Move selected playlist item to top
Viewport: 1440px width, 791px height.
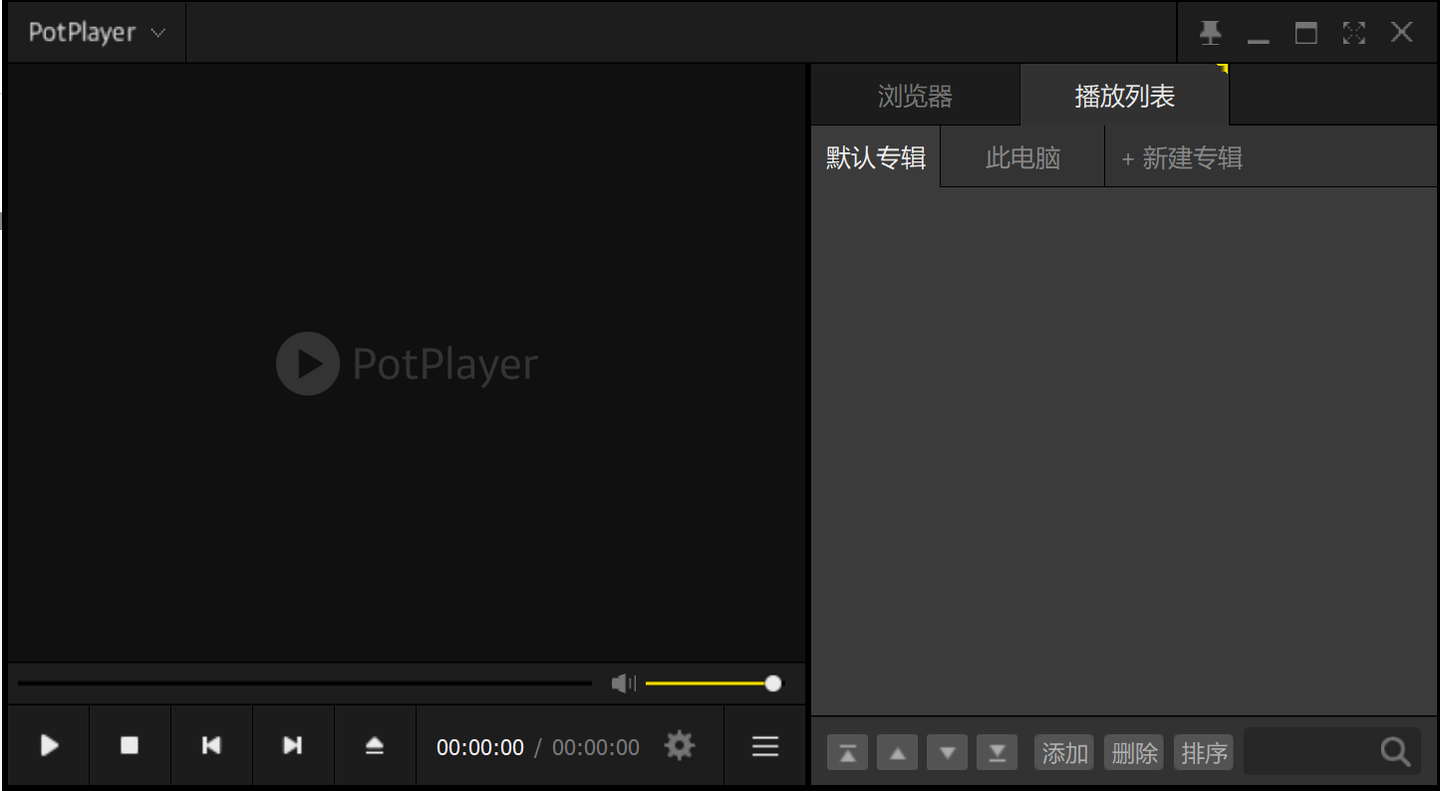pos(847,752)
